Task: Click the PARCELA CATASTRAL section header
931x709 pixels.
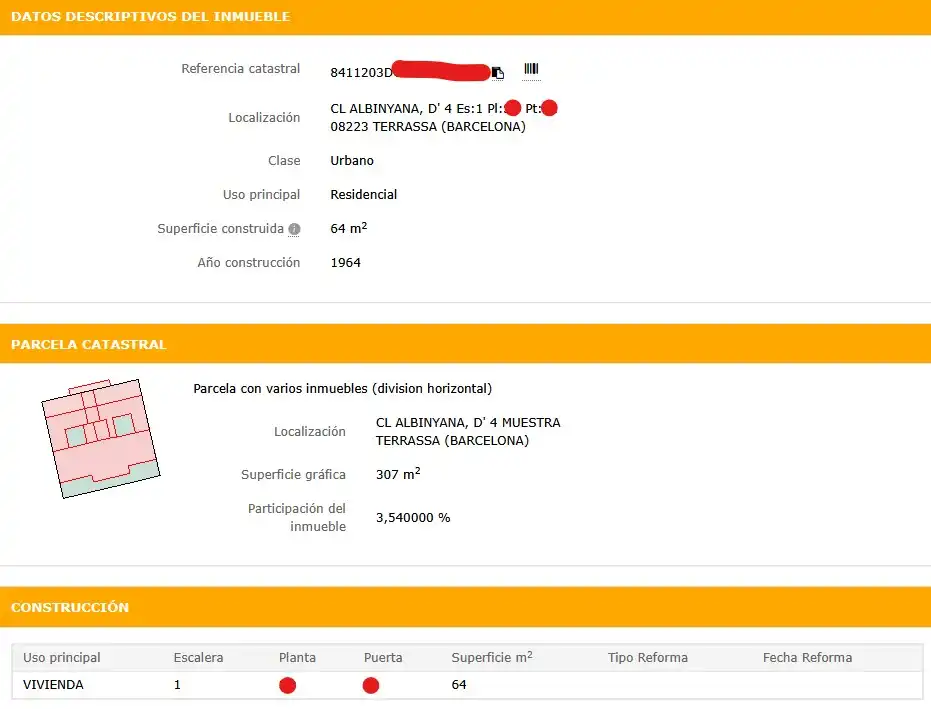Action: click(88, 344)
